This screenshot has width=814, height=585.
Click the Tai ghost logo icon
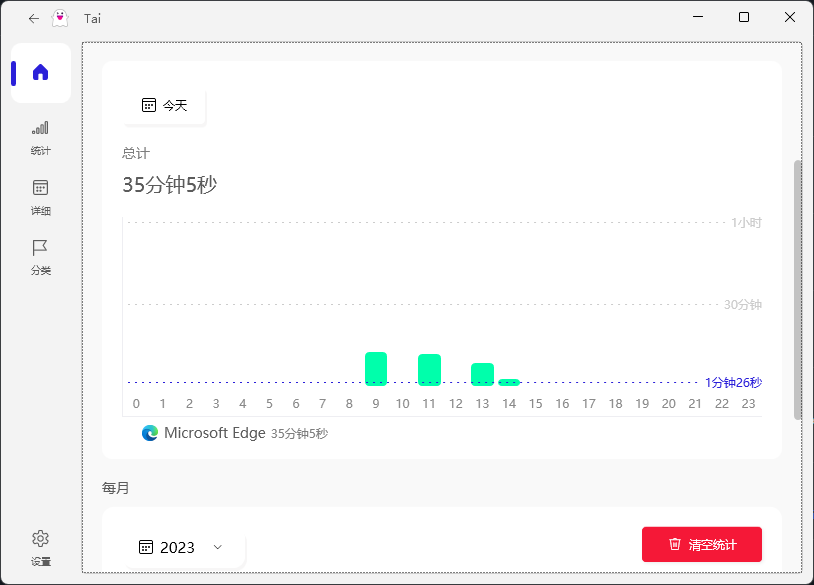pos(60,18)
